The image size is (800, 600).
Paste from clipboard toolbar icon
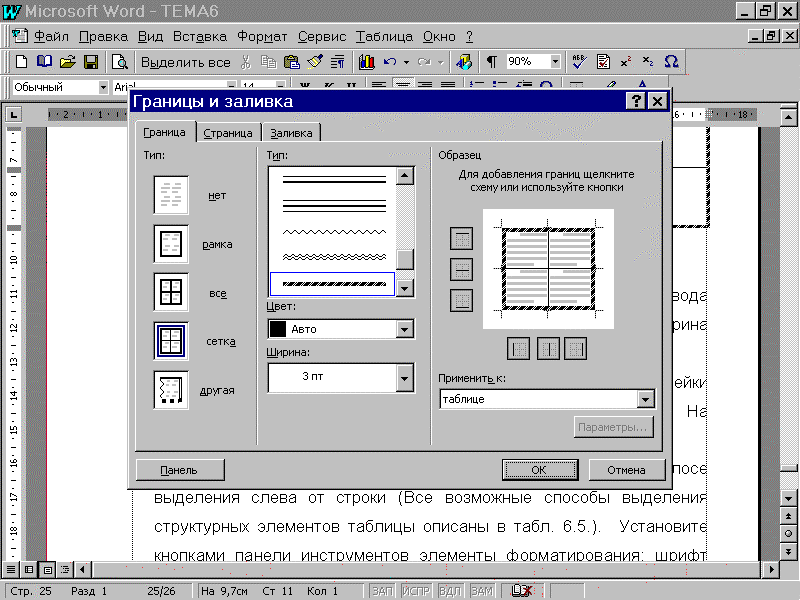coord(291,62)
